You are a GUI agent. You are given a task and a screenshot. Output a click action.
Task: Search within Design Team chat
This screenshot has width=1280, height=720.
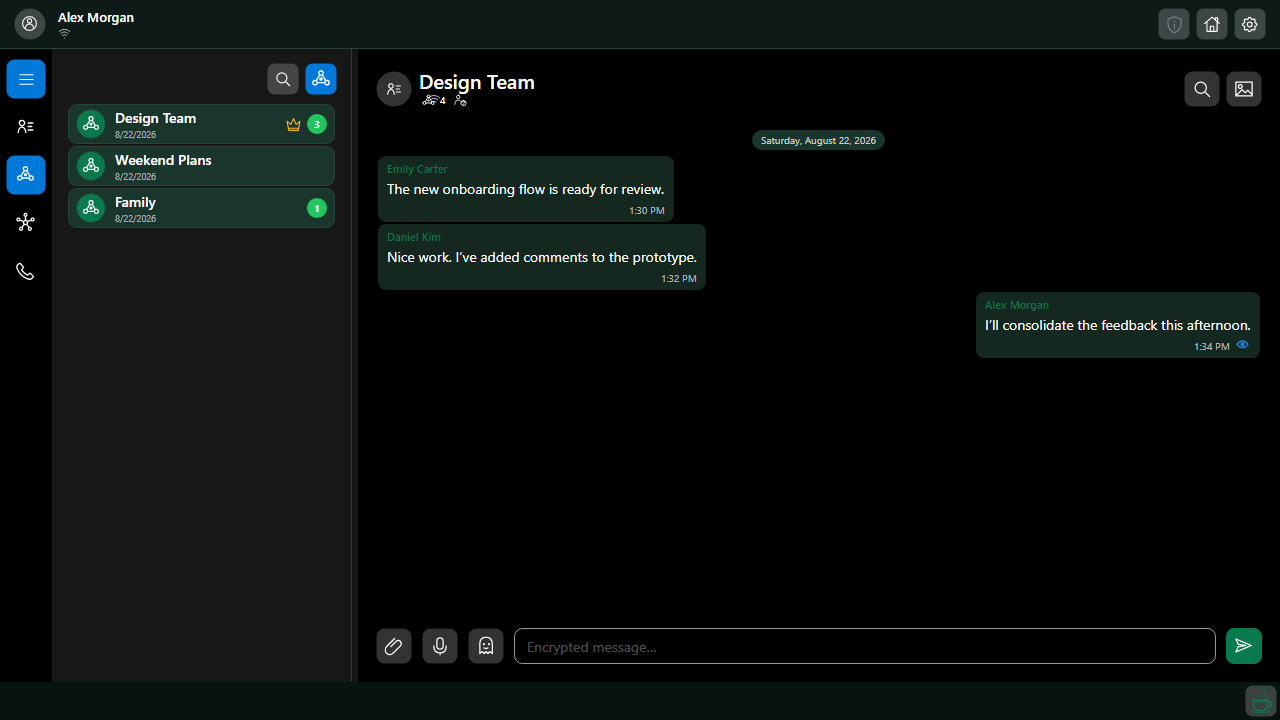[x=1202, y=89]
